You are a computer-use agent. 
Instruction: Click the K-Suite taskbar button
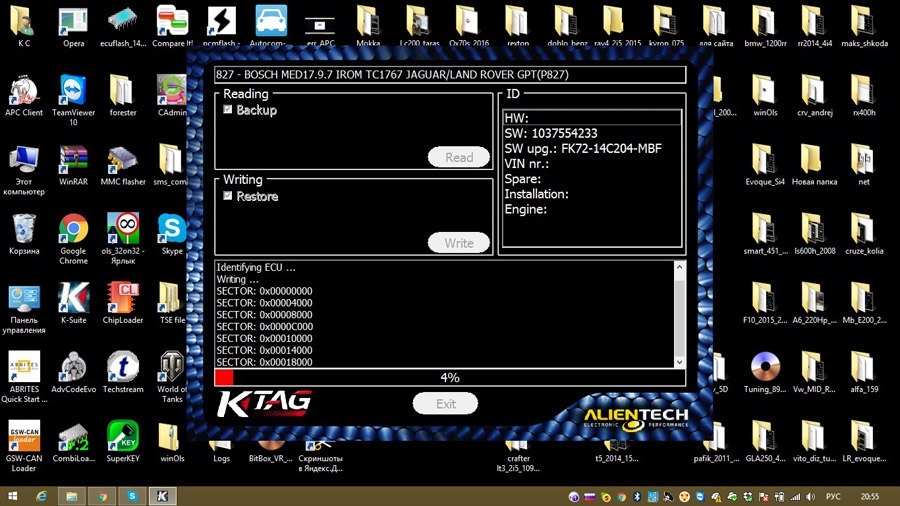pyautogui.click(x=162, y=496)
